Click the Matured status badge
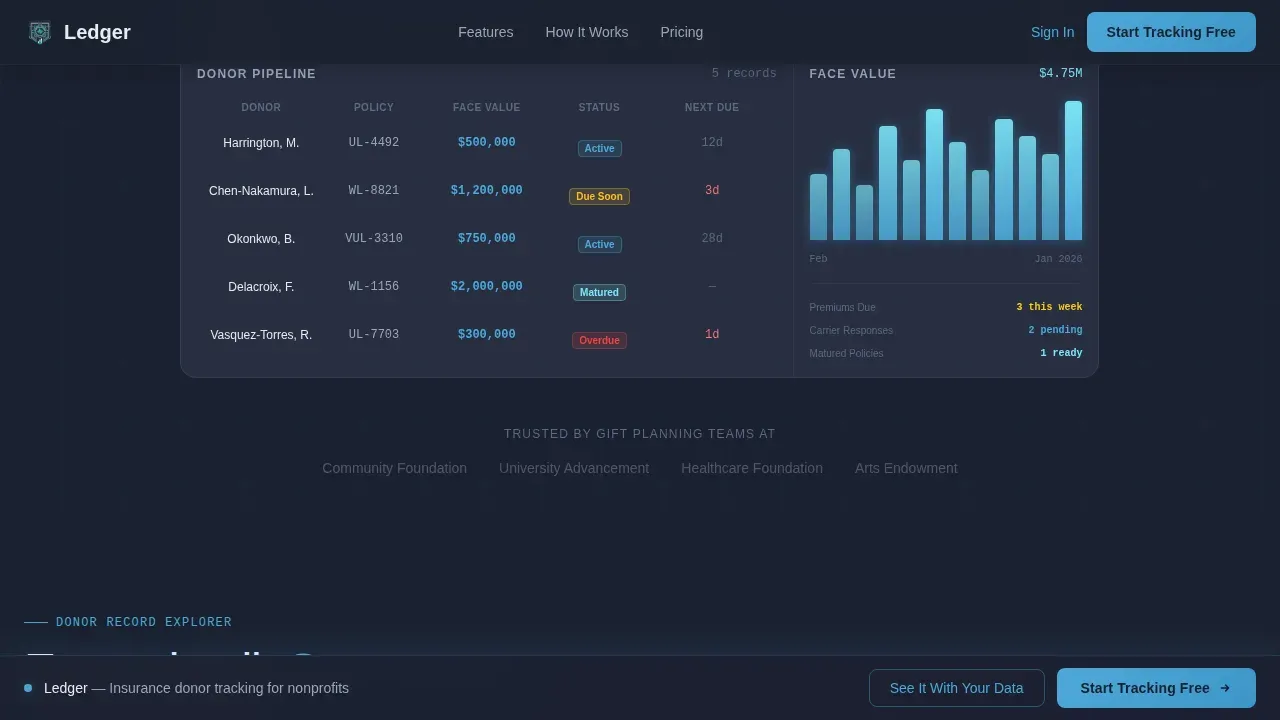This screenshot has width=1280, height=720. pyautogui.click(x=599, y=292)
